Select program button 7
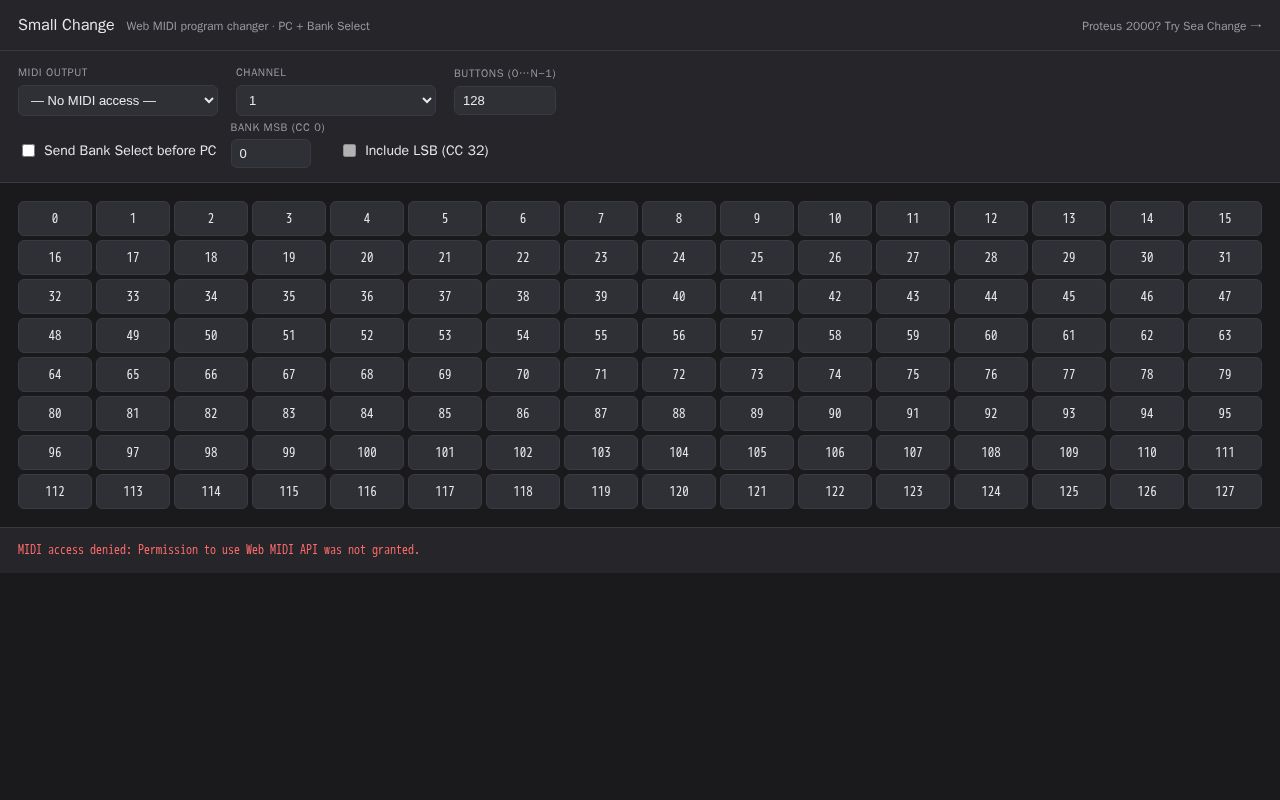The image size is (1280, 800). (x=601, y=218)
